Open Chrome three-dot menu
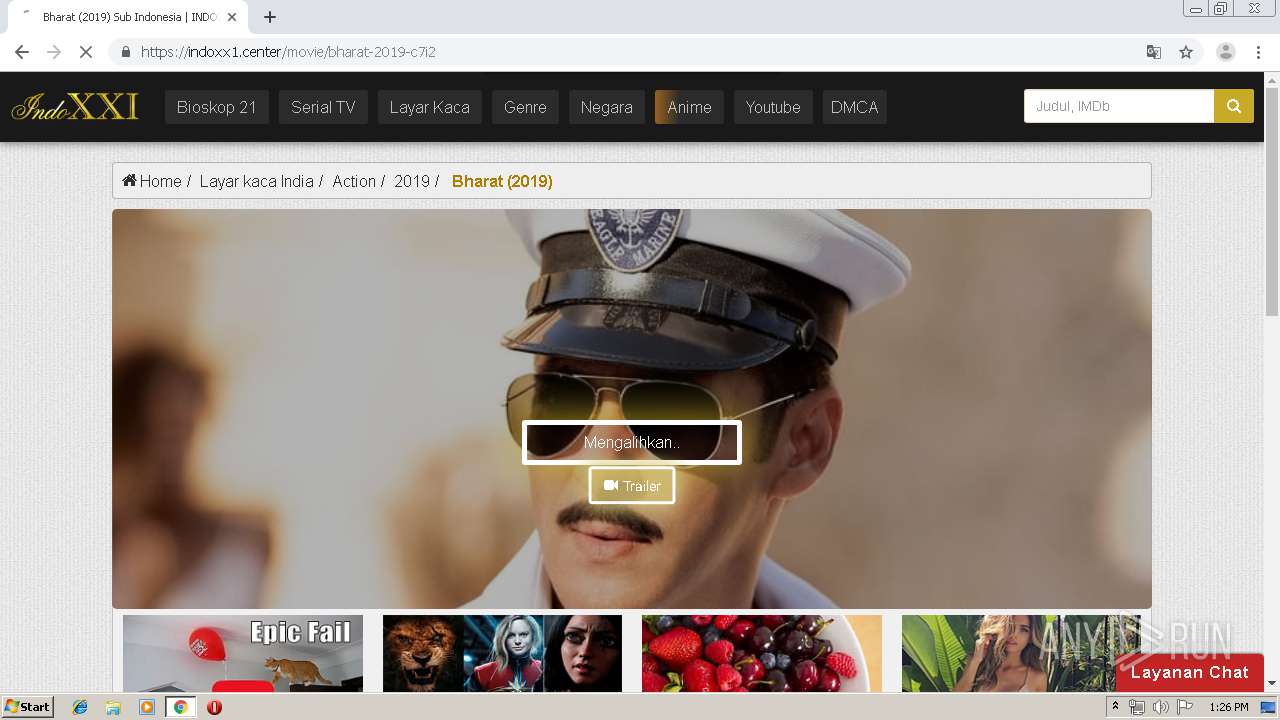 [1258, 52]
